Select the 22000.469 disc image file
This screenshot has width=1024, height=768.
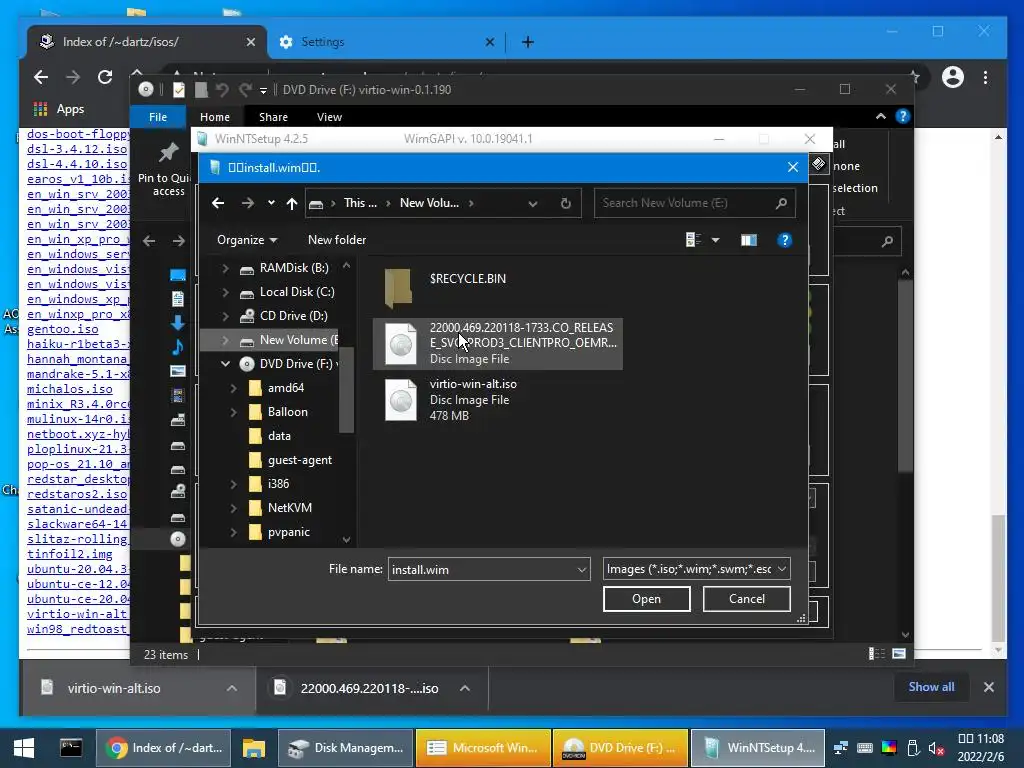(498, 344)
